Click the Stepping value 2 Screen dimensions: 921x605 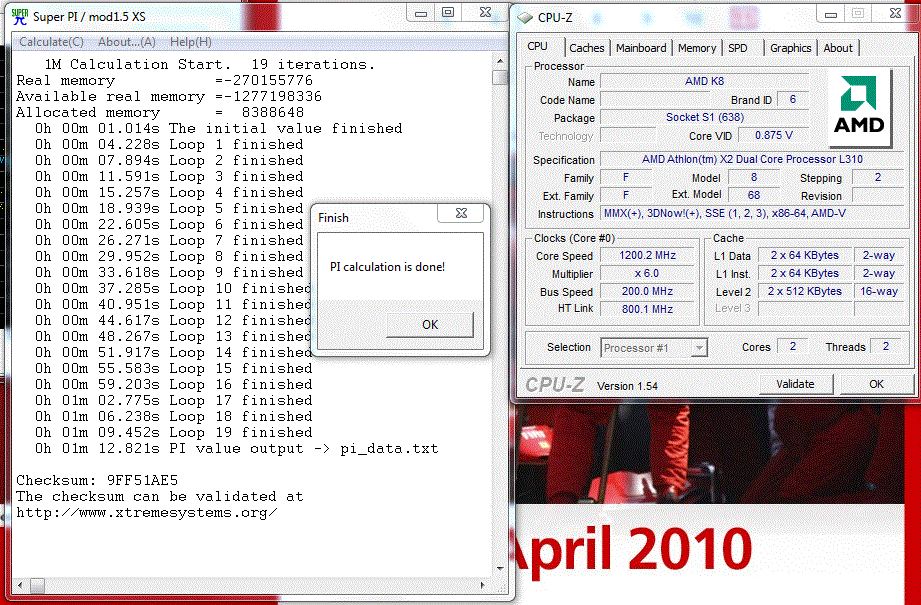pyautogui.click(x=878, y=178)
